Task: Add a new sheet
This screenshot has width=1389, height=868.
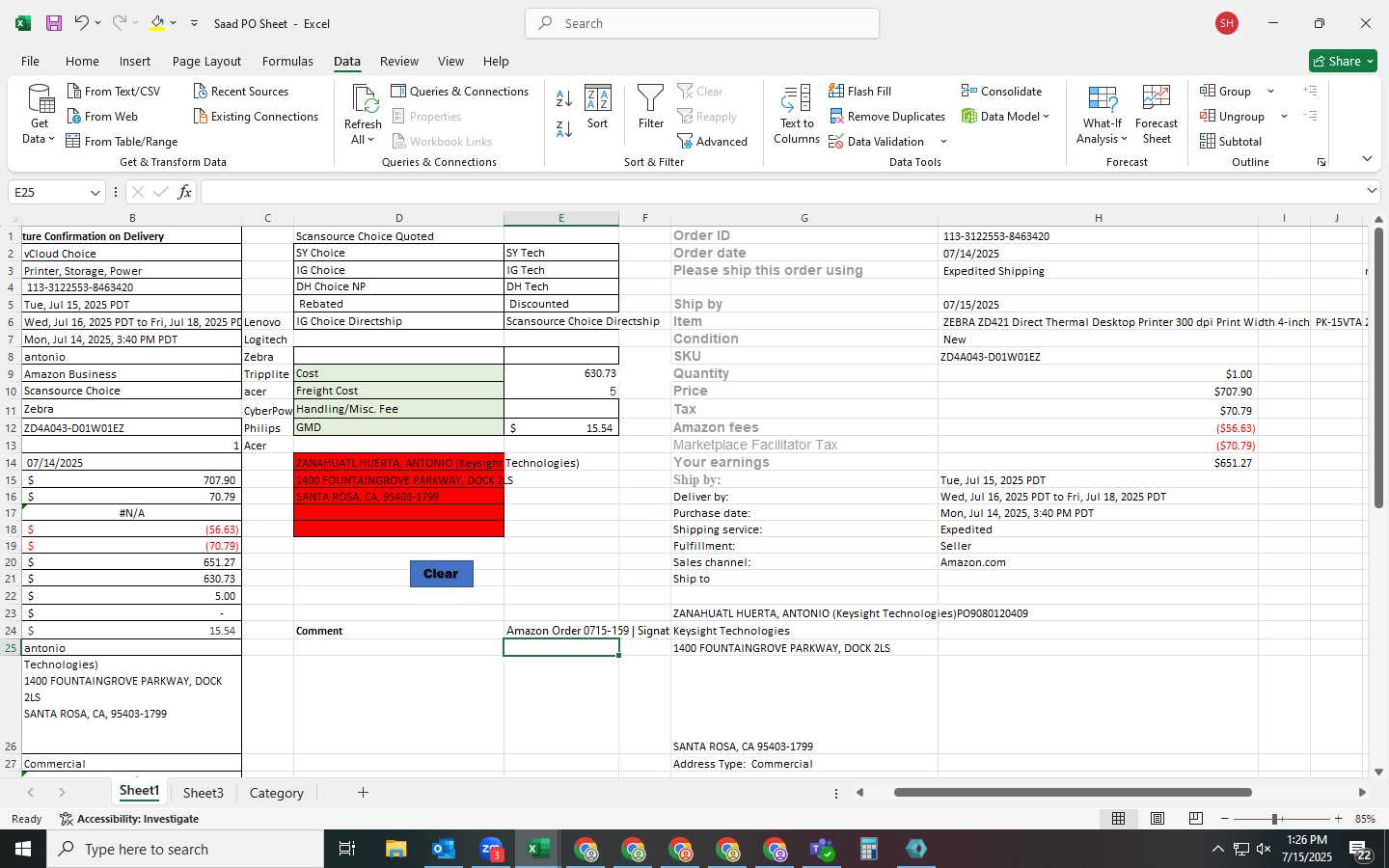Action: click(363, 793)
